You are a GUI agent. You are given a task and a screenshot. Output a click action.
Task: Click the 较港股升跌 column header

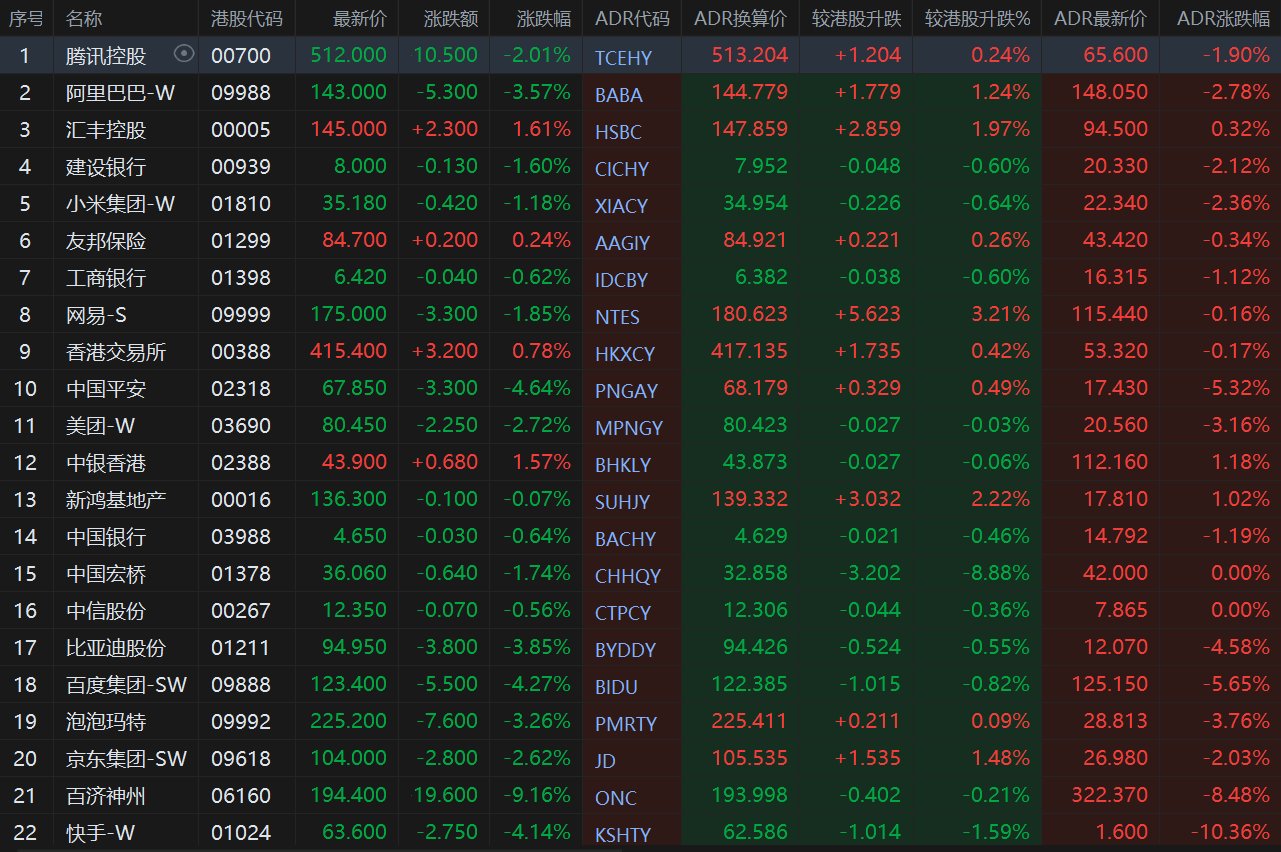point(856,19)
